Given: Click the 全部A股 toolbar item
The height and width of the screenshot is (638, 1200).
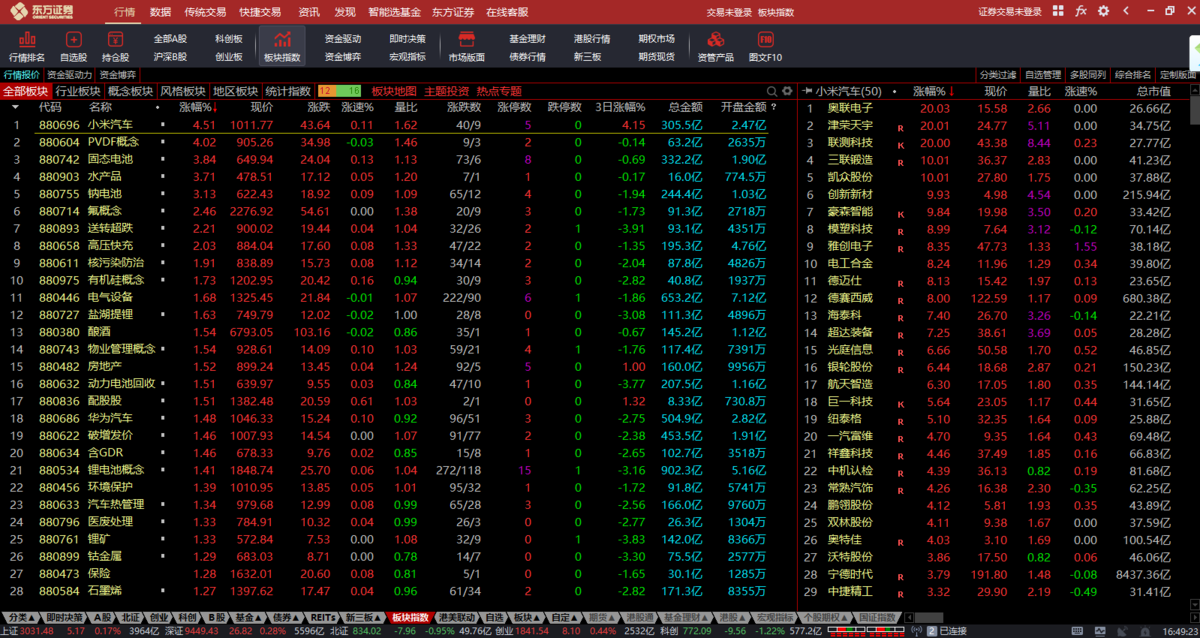Looking at the screenshot, I should 170,39.
